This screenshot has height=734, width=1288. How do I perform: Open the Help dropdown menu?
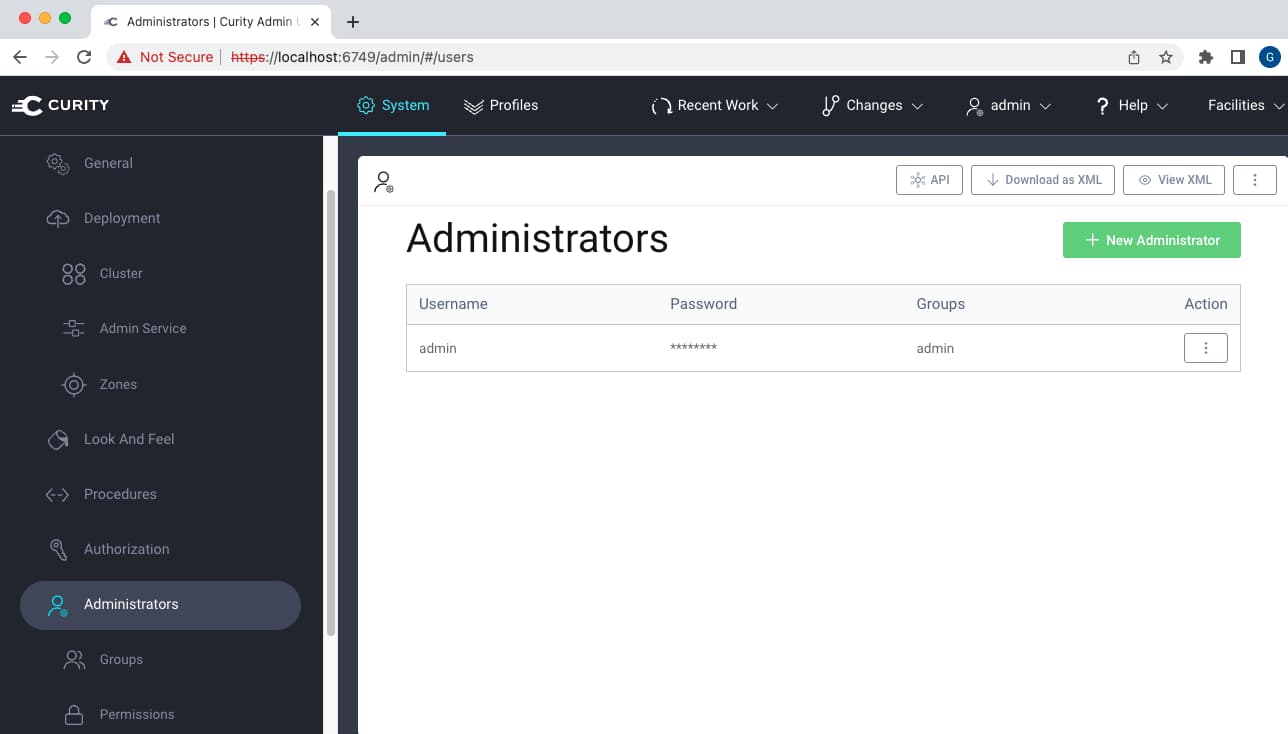click(x=1130, y=105)
